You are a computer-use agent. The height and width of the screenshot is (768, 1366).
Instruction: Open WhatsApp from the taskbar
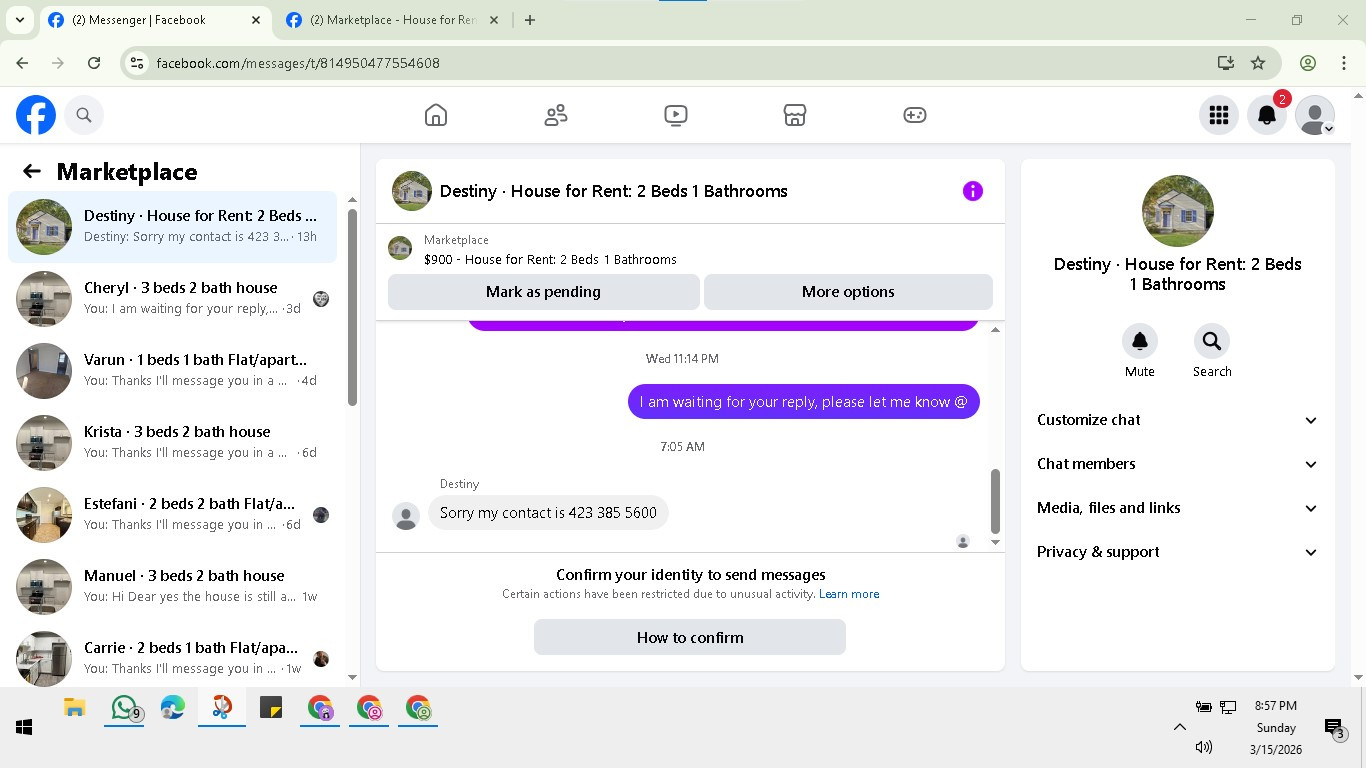pos(124,708)
